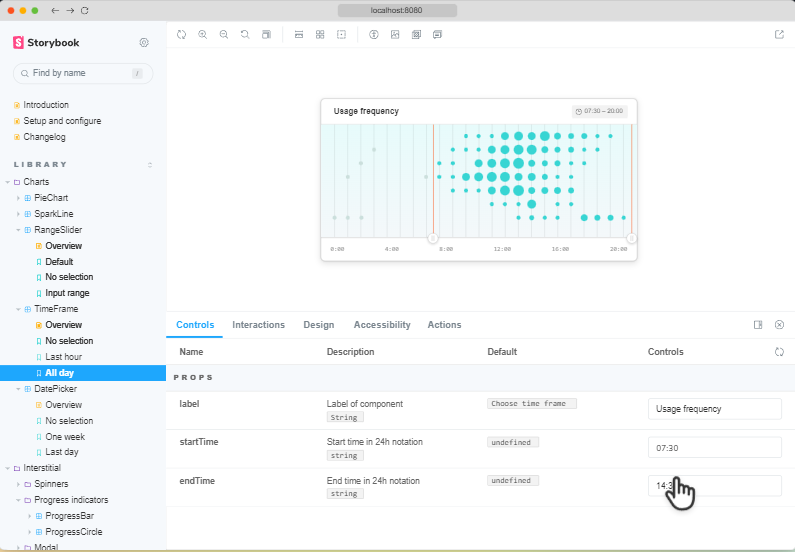Switch to the Interactions tab

[x=259, y=325]
